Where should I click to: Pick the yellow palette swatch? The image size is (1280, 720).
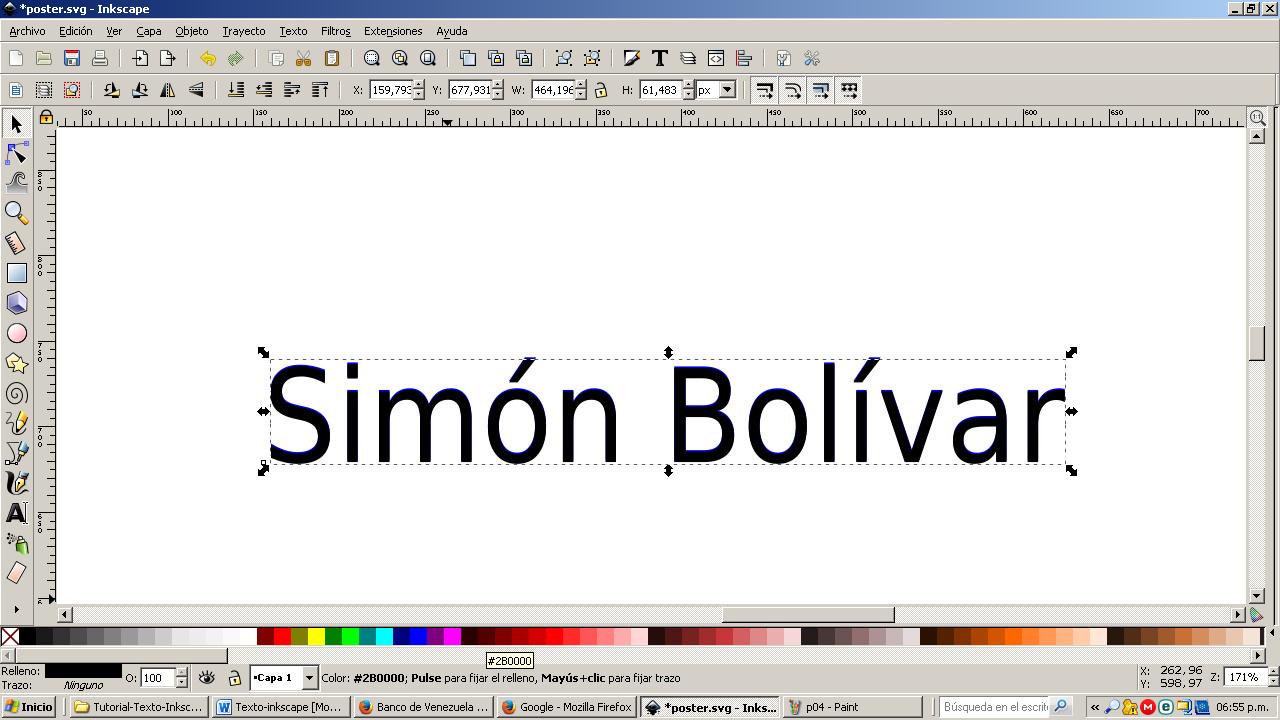(x=316, y=636)
